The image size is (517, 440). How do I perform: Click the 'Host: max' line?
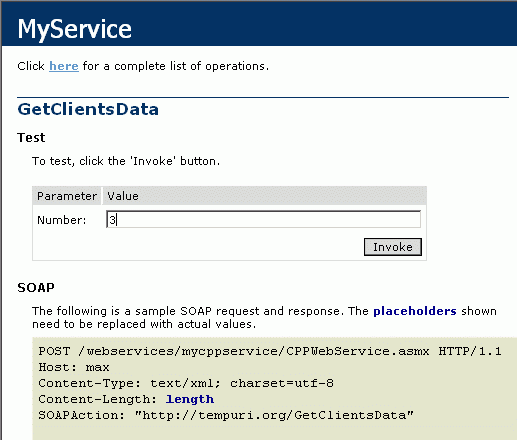pos(74,367)
